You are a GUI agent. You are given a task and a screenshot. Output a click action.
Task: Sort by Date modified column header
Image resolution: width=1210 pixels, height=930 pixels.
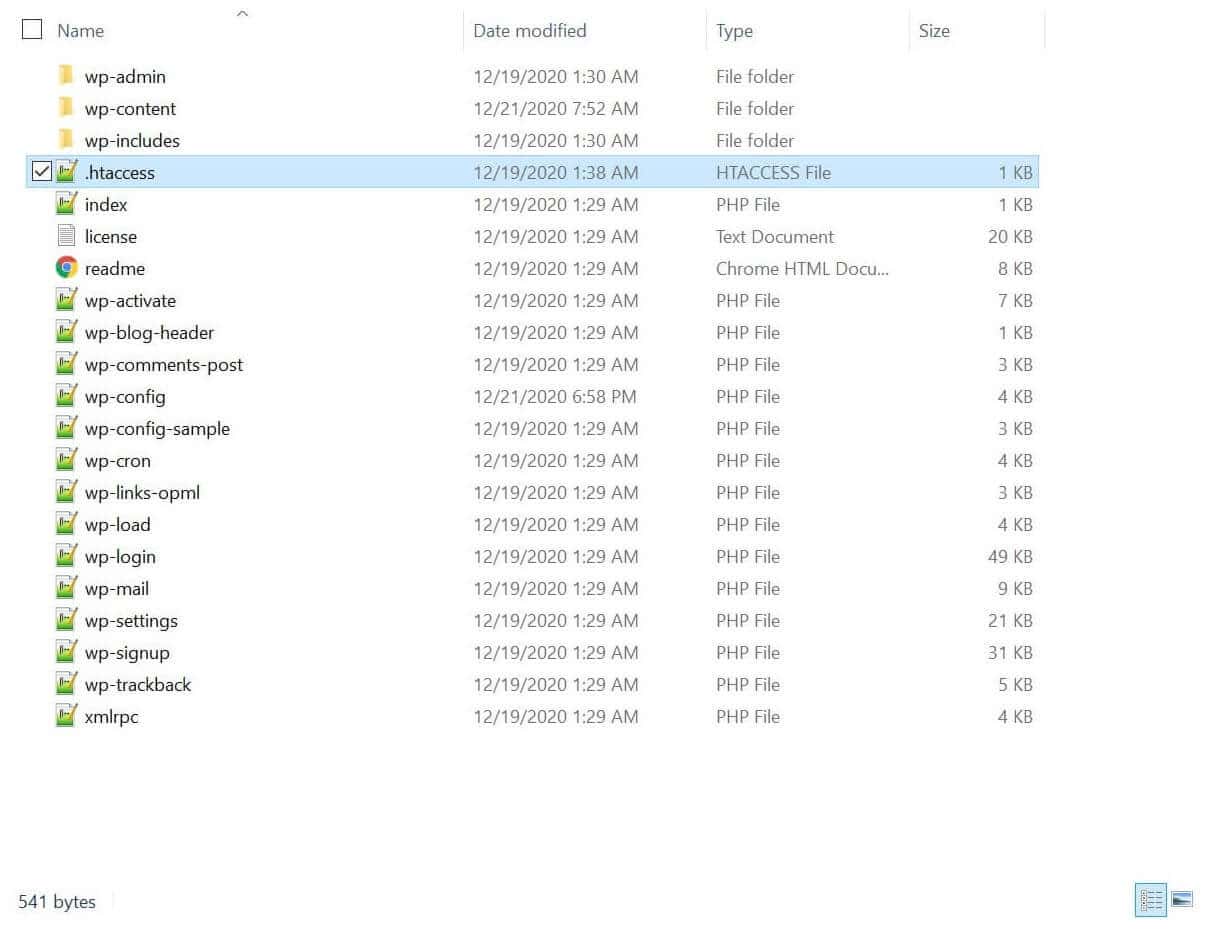tap(529, 31)
